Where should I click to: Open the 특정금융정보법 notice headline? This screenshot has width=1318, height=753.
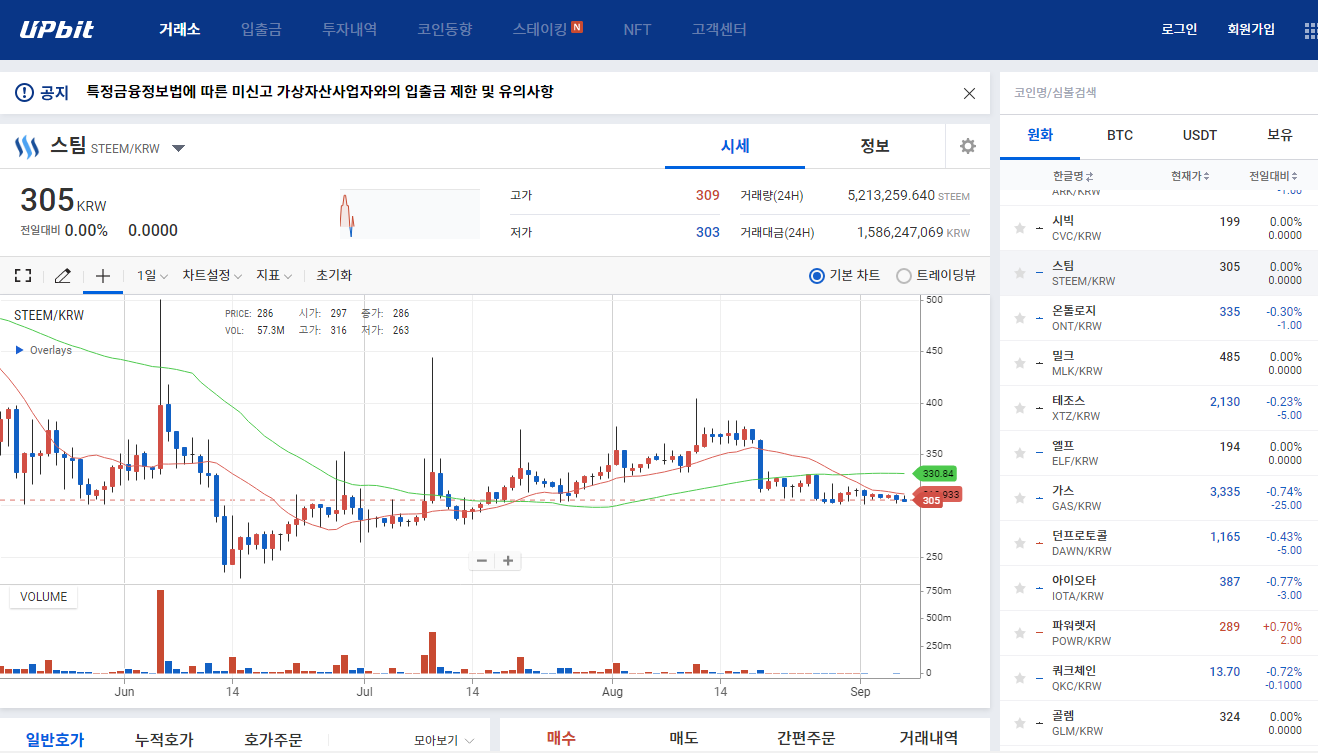pos(320,92)
